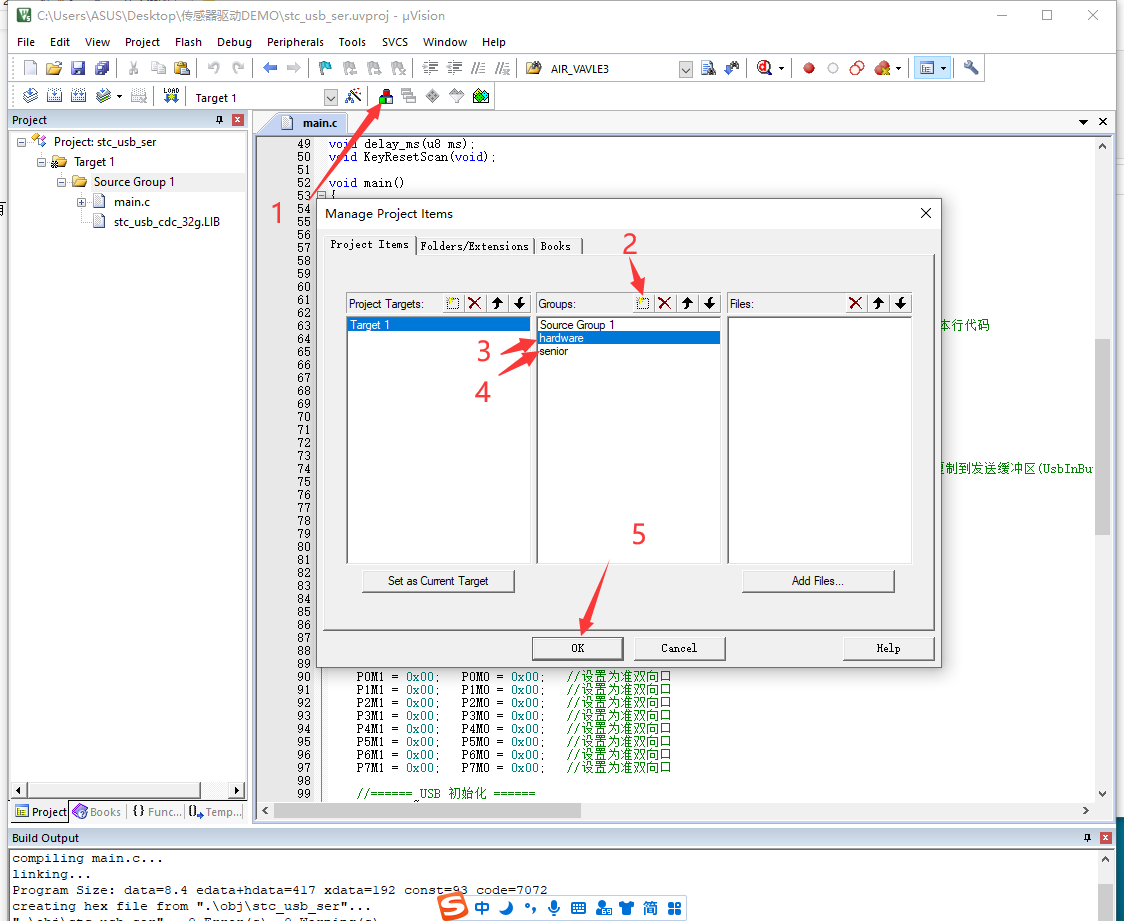Open AIR_VAVLE3 find combo box dropdown
This screenshot has width=1124, height=921.
pos(686,69)
